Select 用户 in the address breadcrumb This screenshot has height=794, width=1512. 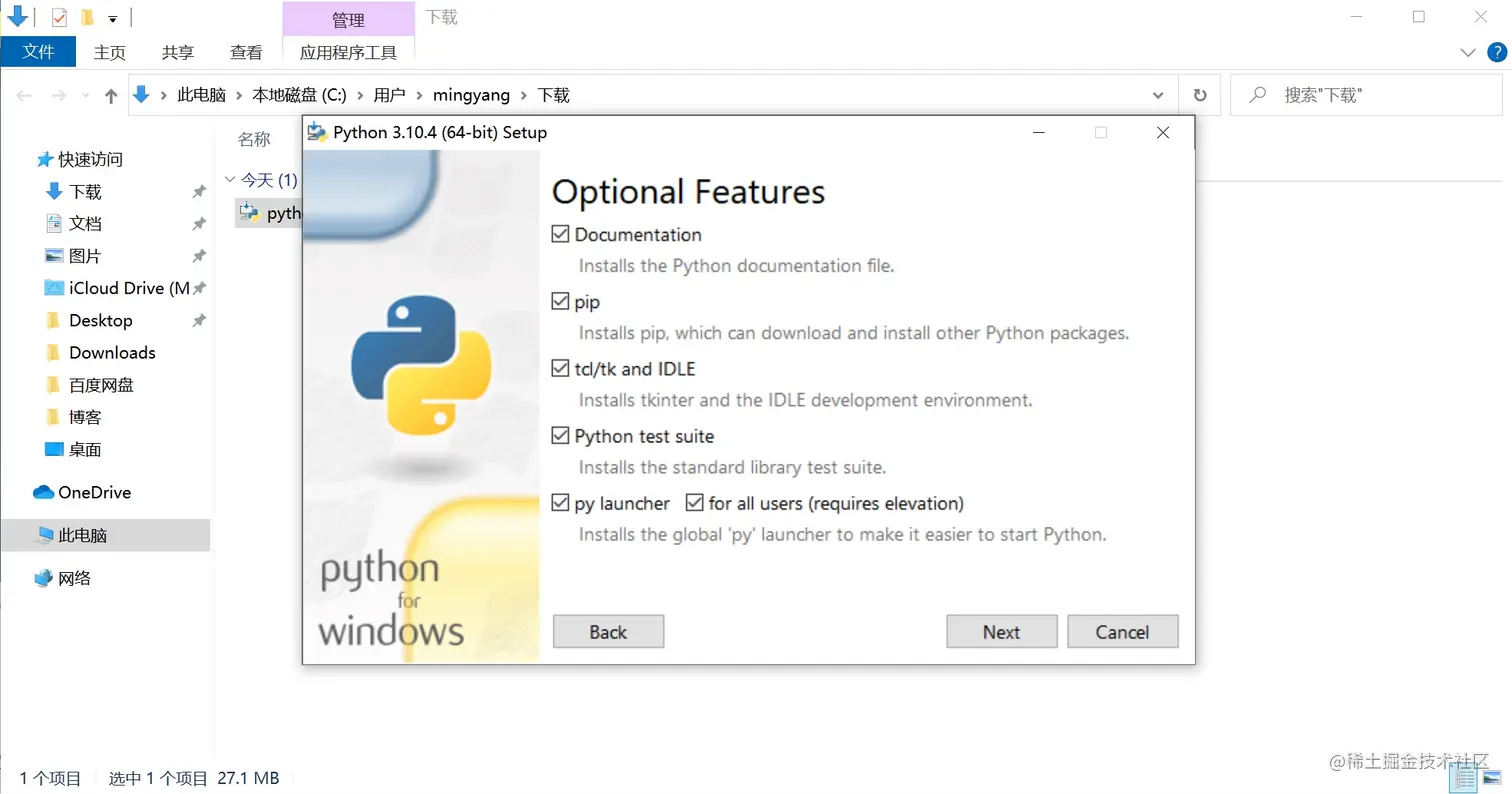click(x=390, y=96)
